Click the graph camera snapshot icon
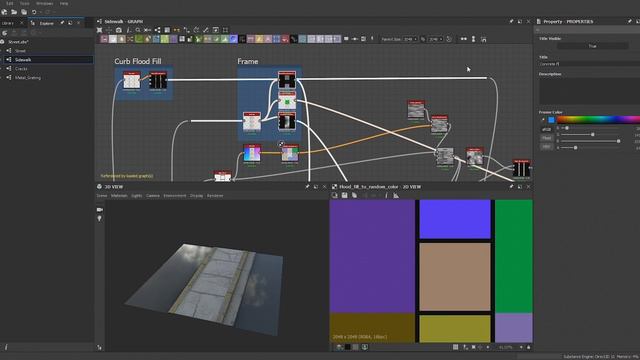Viewport: 640px width, 360px height. click(119, 30)
